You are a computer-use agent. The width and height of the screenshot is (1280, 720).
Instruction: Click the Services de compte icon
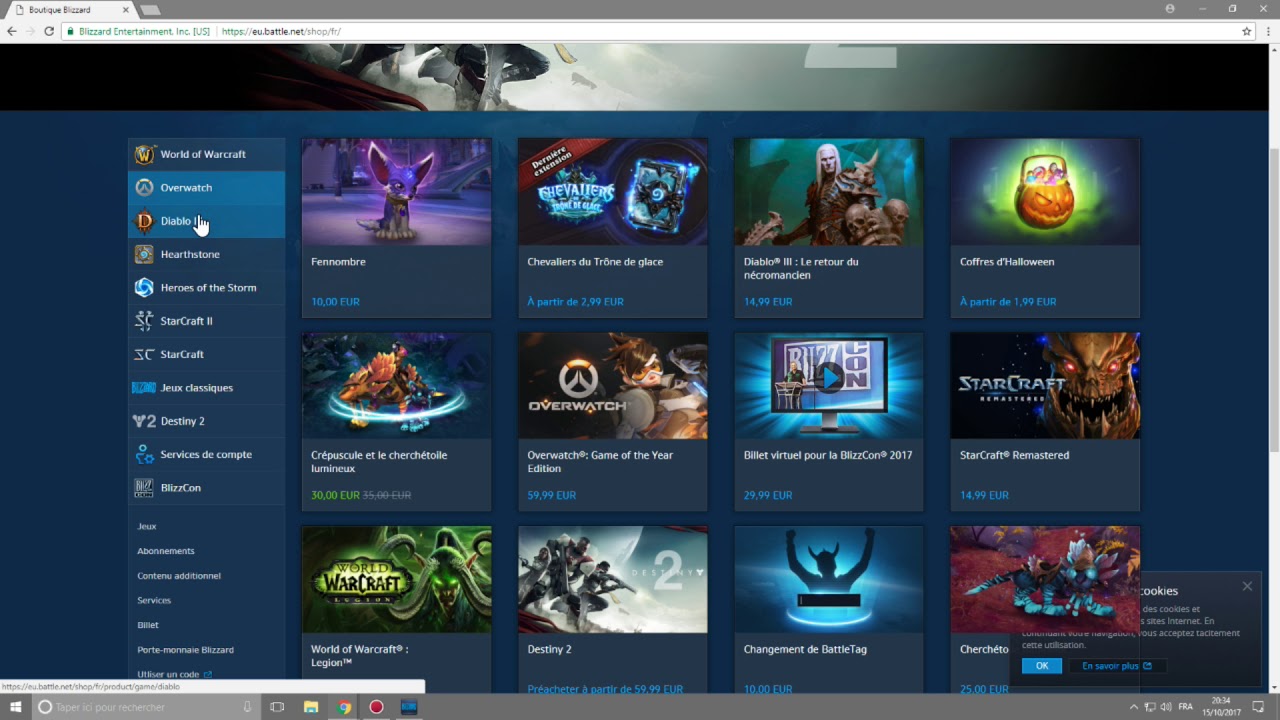coord(145,454)
